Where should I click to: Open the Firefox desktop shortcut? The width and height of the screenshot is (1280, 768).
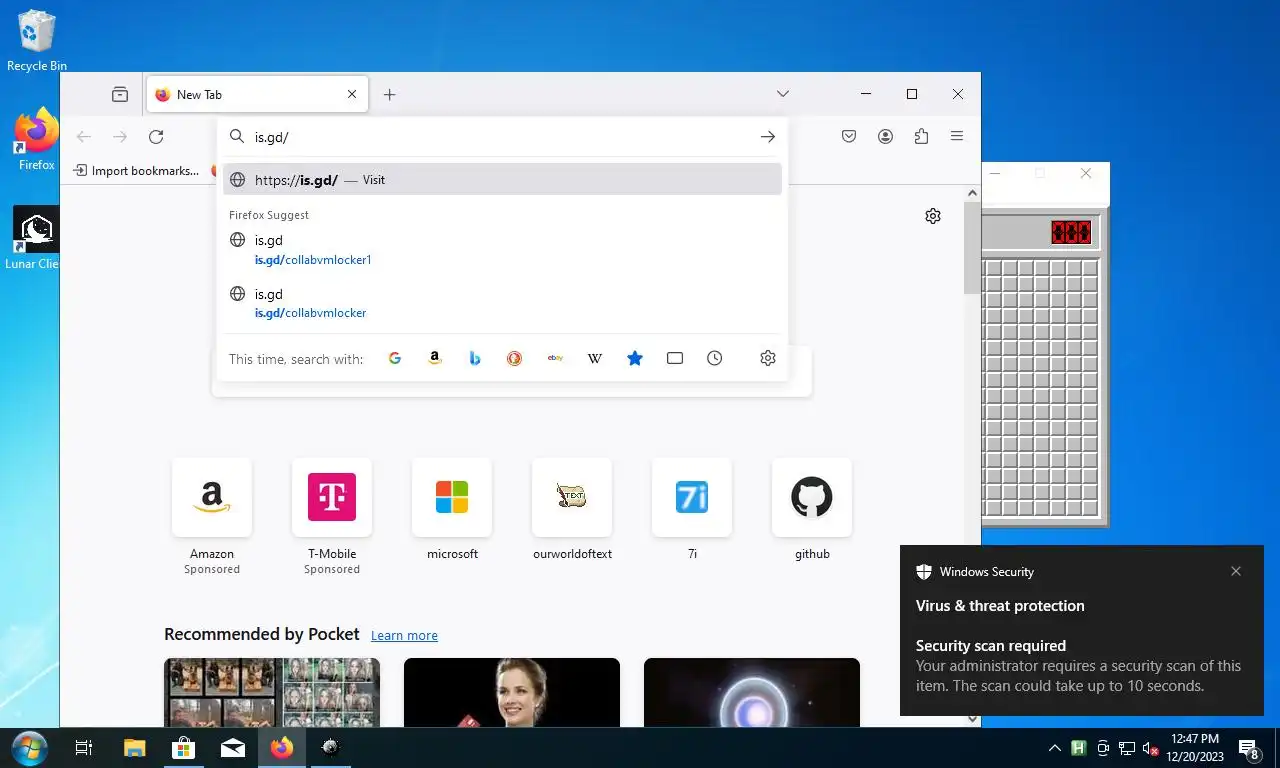click(x=37, y=139)
